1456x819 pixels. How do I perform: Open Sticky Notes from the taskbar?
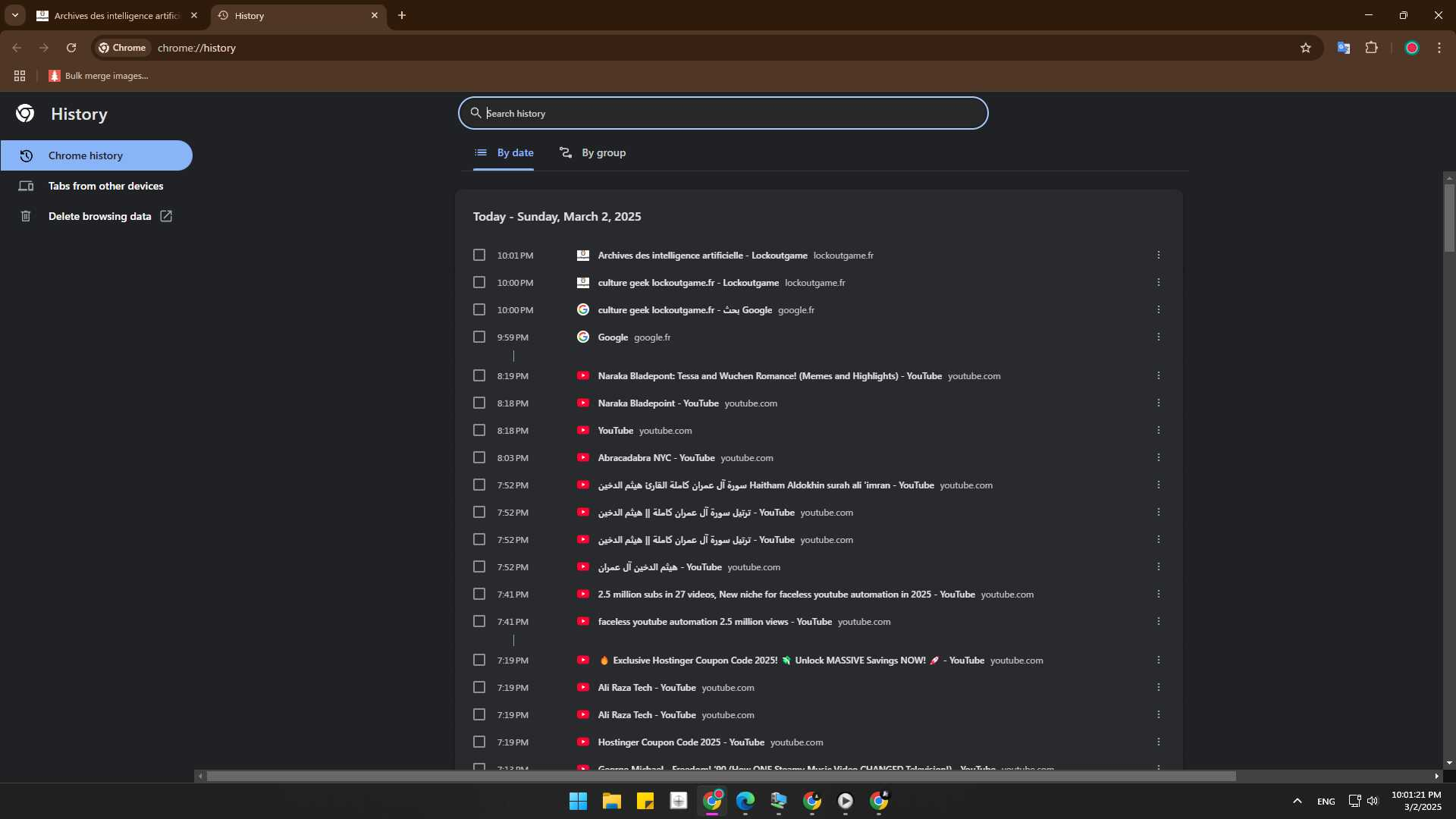(645, 801)
